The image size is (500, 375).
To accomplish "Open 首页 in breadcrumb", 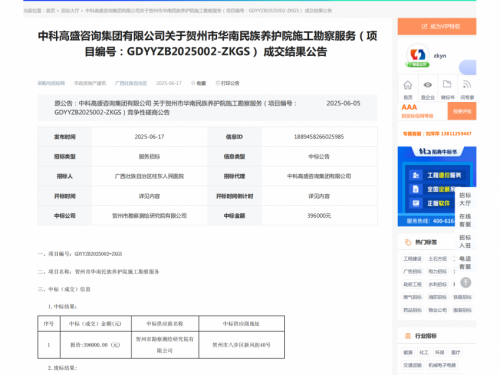I will point(50,11).
